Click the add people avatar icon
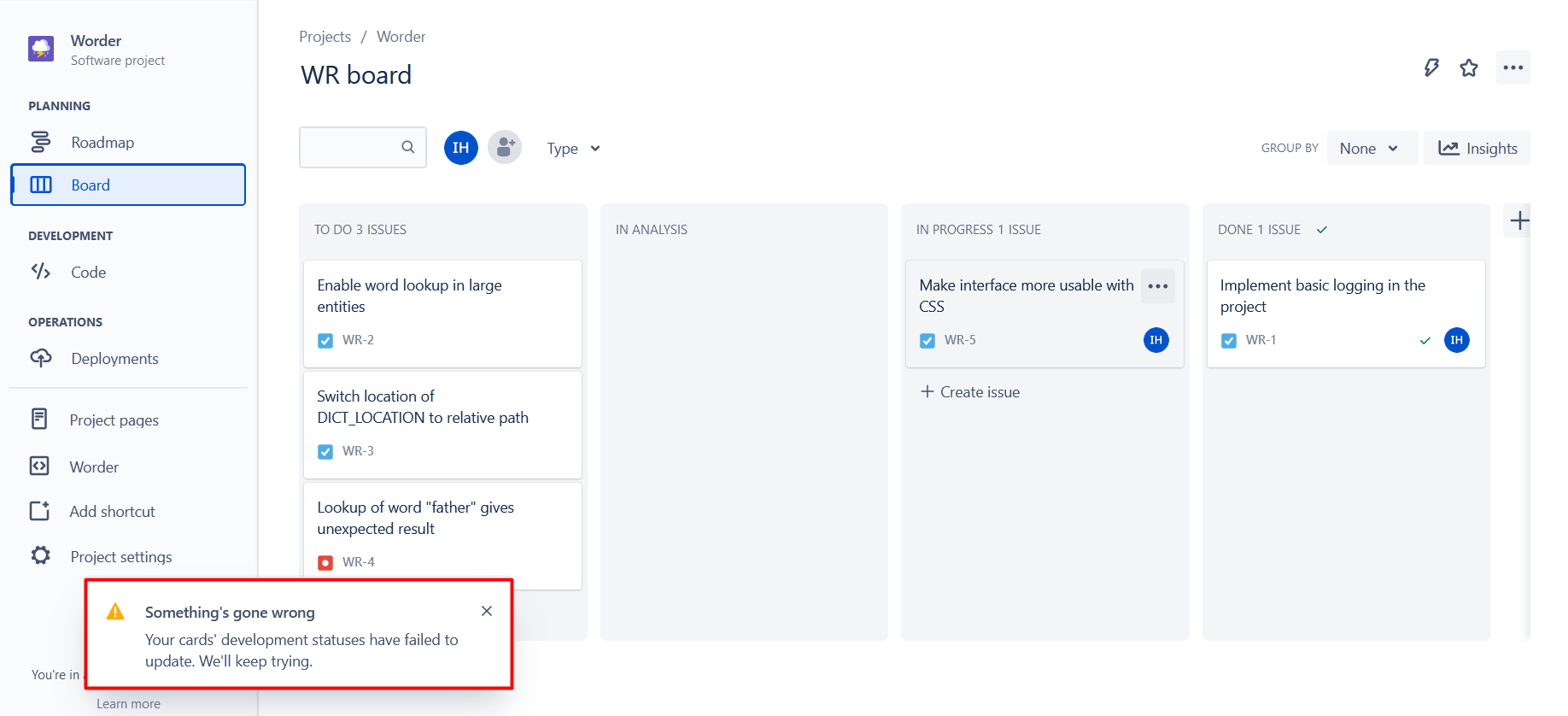The width and height of the screenshot is (1568, 716). (x=505, y=148)
